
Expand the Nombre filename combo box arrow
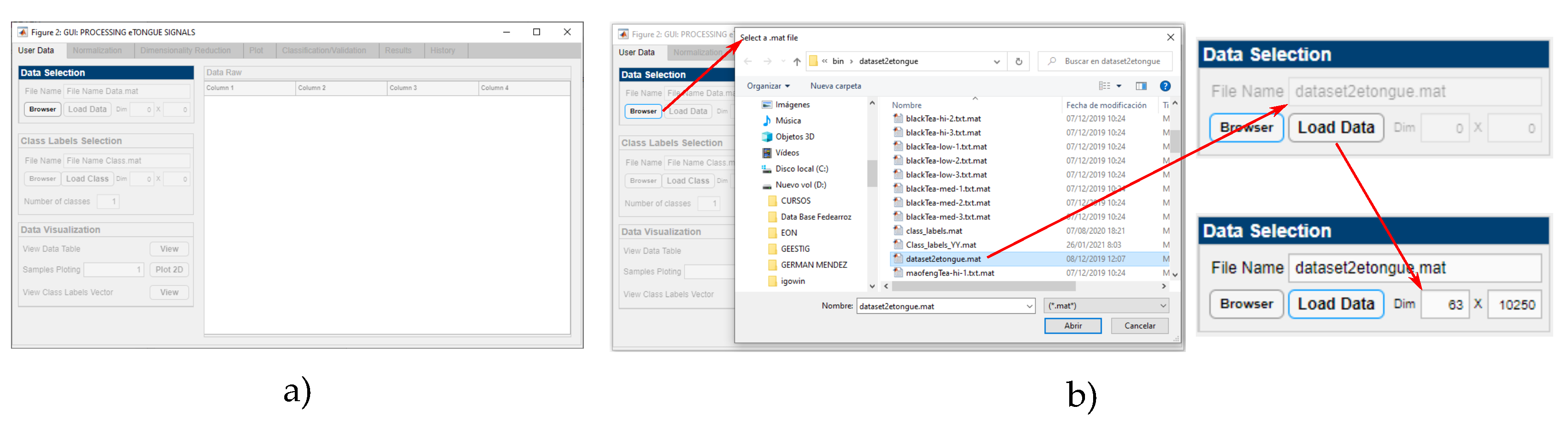coord(1029,306)
